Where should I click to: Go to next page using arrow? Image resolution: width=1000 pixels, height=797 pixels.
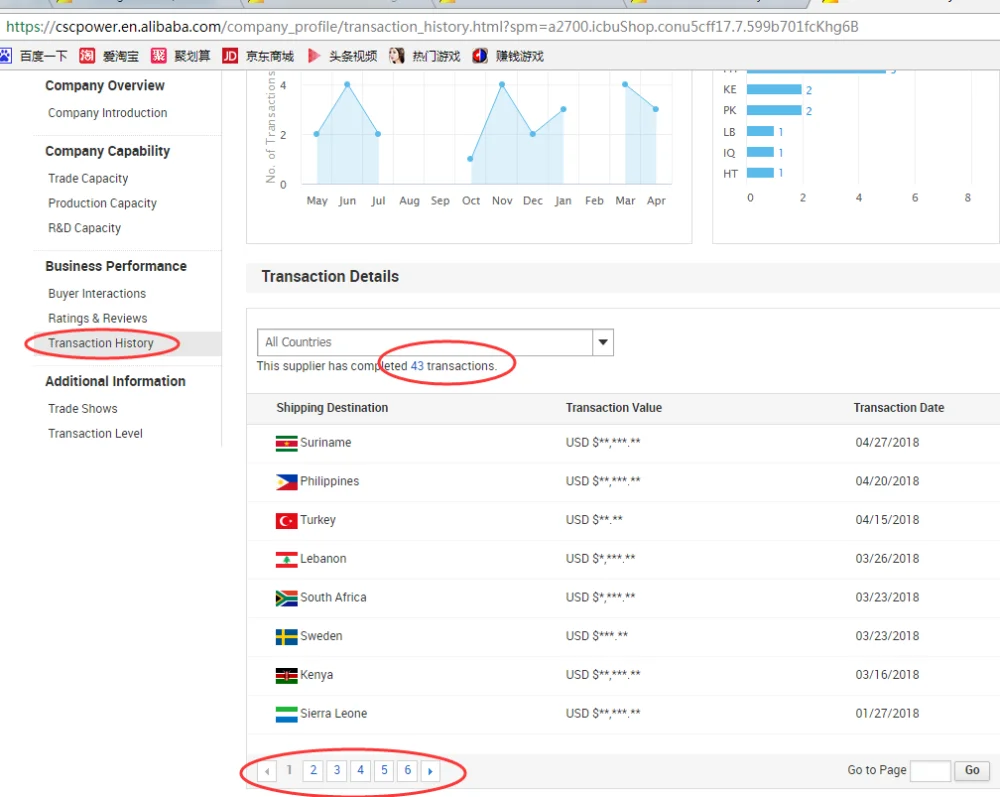pyautogui.click(x=430, y=771)
